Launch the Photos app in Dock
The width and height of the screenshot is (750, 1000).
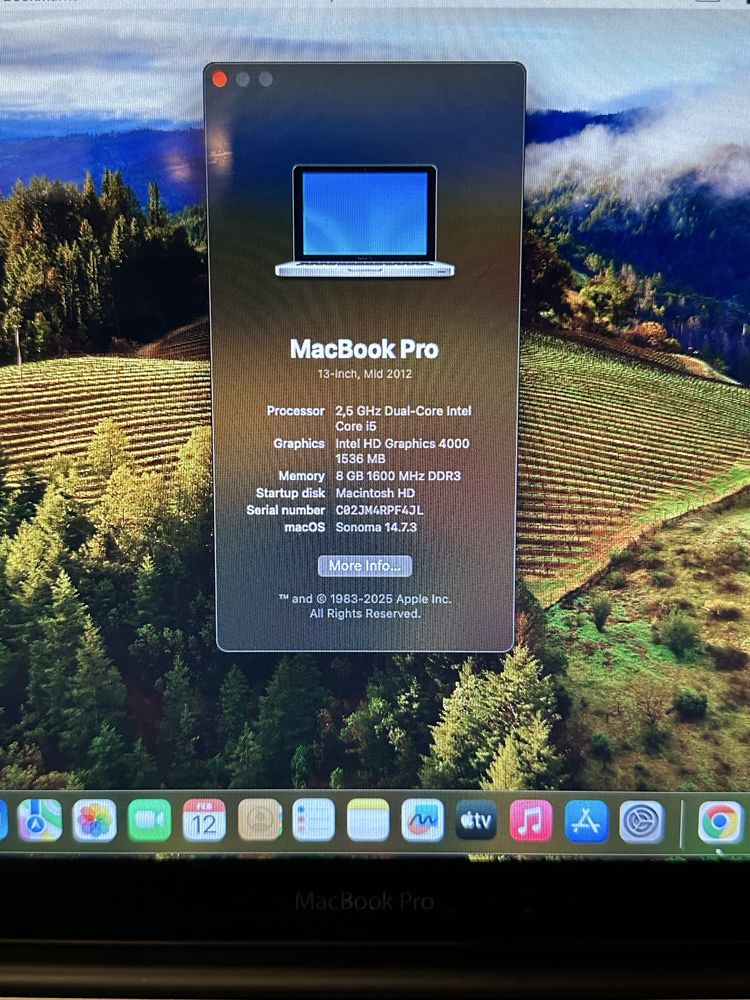[x=94, y=820]
